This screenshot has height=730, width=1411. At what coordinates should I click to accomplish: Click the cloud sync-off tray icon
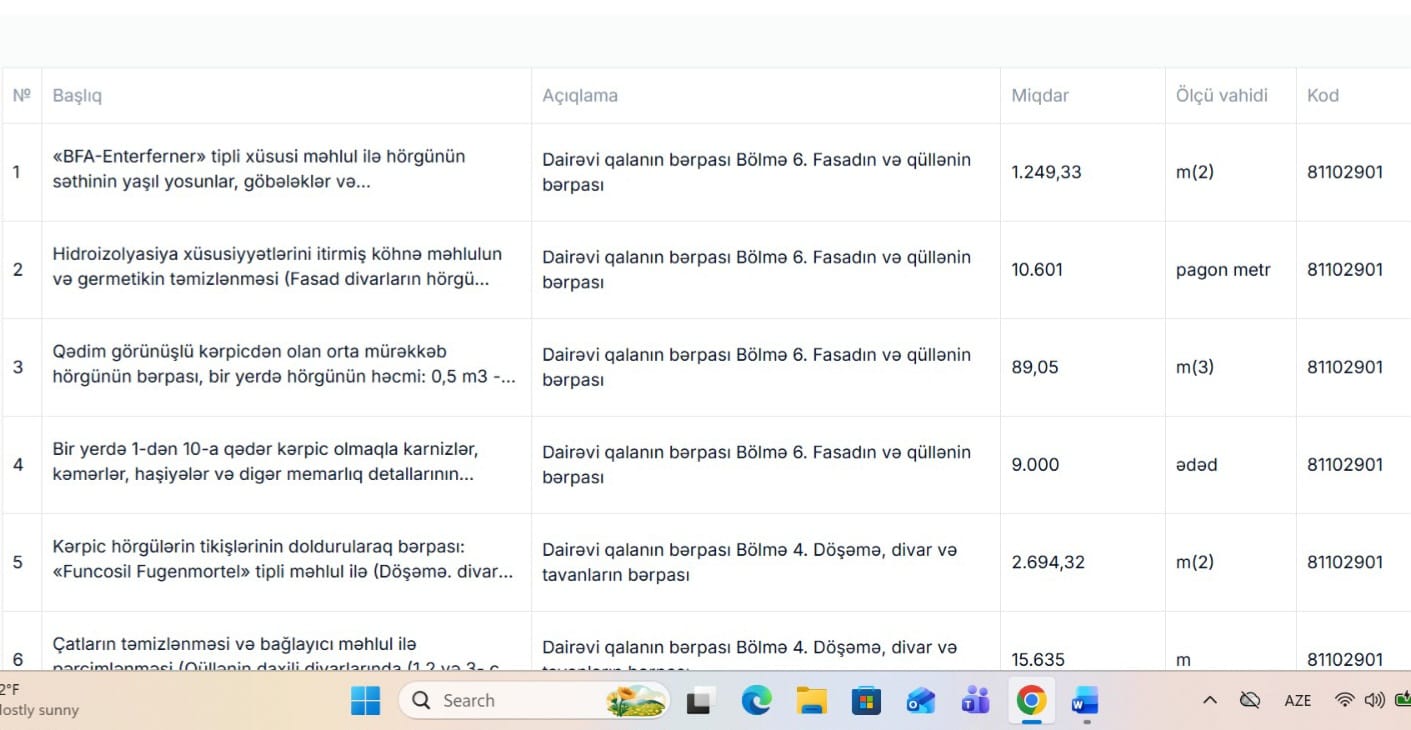(x=1250, y=700)
